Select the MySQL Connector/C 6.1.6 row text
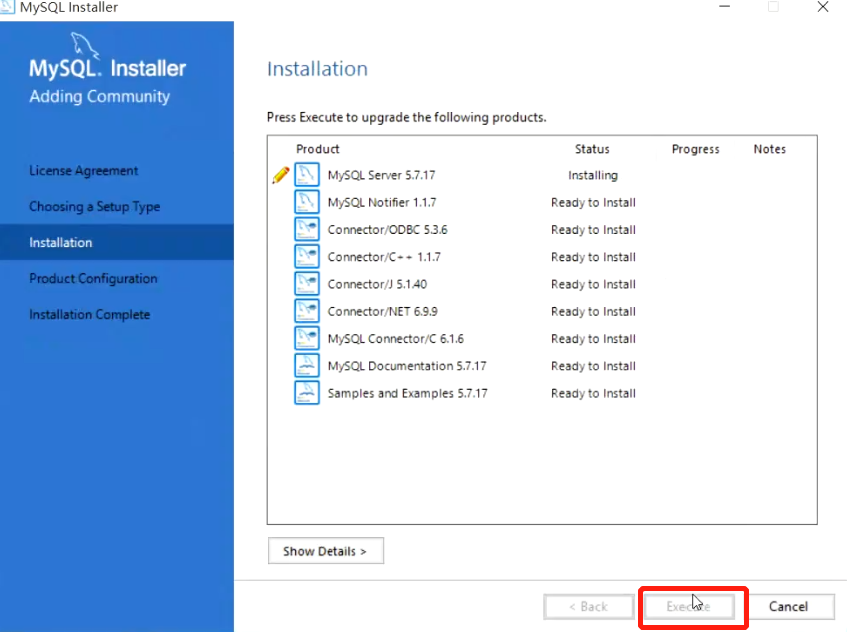This screenshot has width=847, height=632. pyautogui.click(x=395, y=339)
